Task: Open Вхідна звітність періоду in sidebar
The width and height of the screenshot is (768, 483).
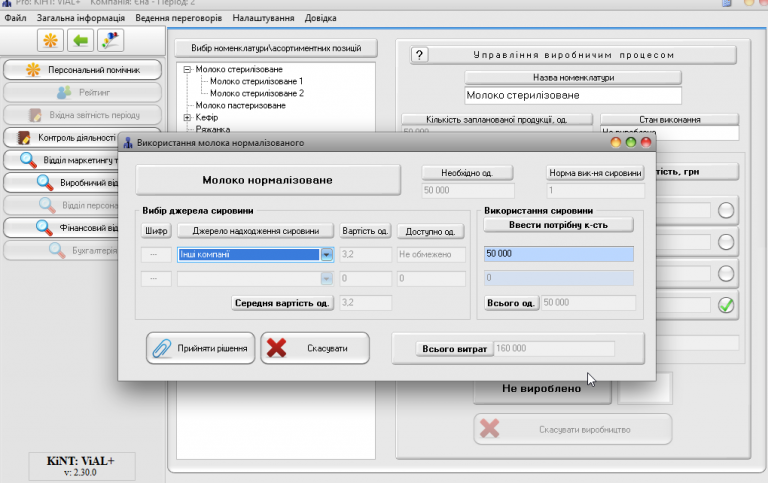Action: click(82, 115)
